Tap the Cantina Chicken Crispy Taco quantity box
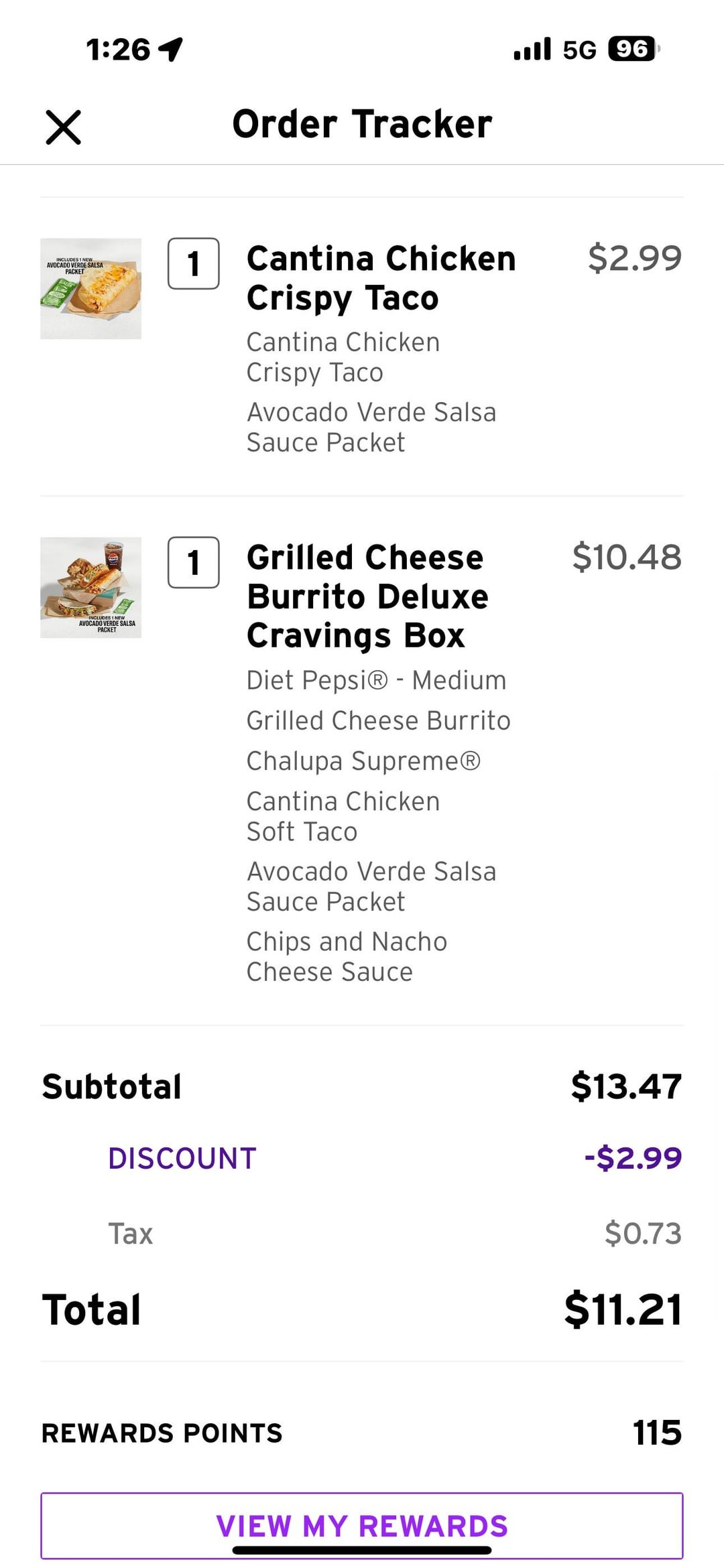The width and height of the screenshot is (724, 1568). click(x=194, y=263)
